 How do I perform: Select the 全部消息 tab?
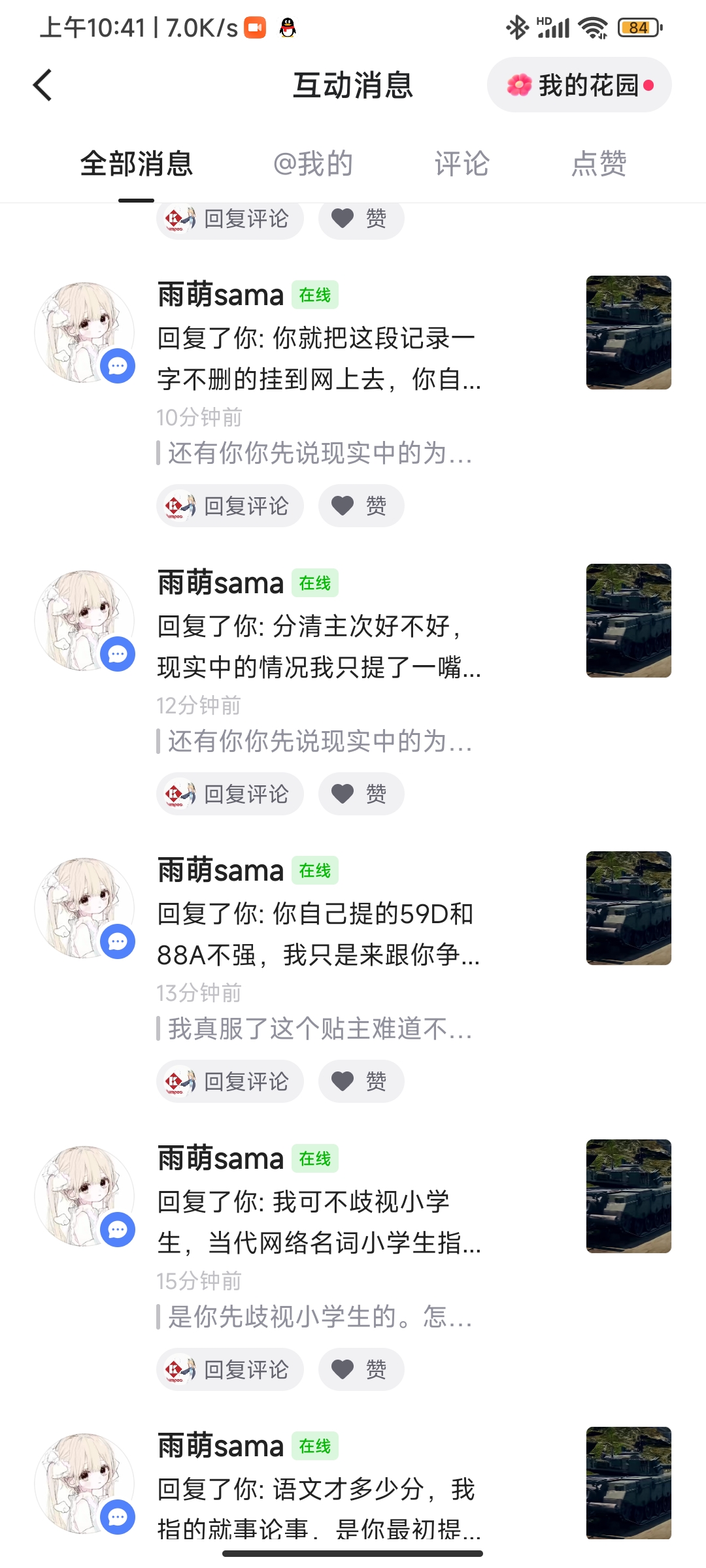click(137, 163)
